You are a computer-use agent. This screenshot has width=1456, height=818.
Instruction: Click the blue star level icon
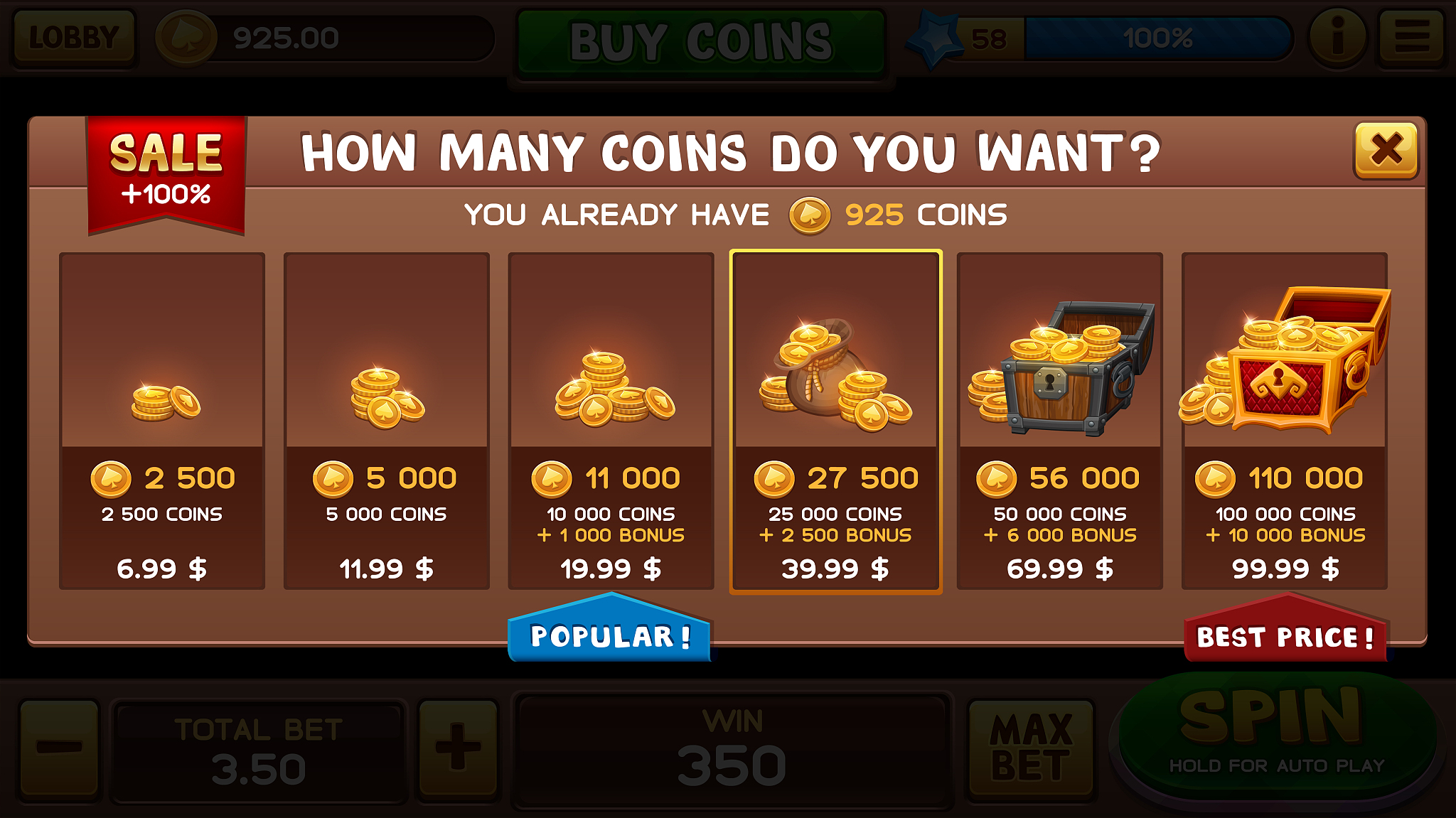(935, 39)
